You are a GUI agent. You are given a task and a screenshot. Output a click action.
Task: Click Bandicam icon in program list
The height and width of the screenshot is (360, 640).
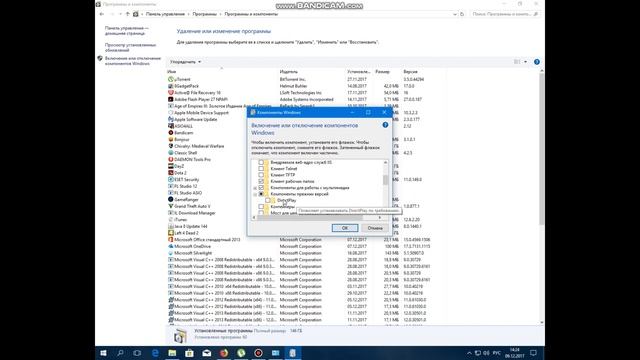click(171, 133)
